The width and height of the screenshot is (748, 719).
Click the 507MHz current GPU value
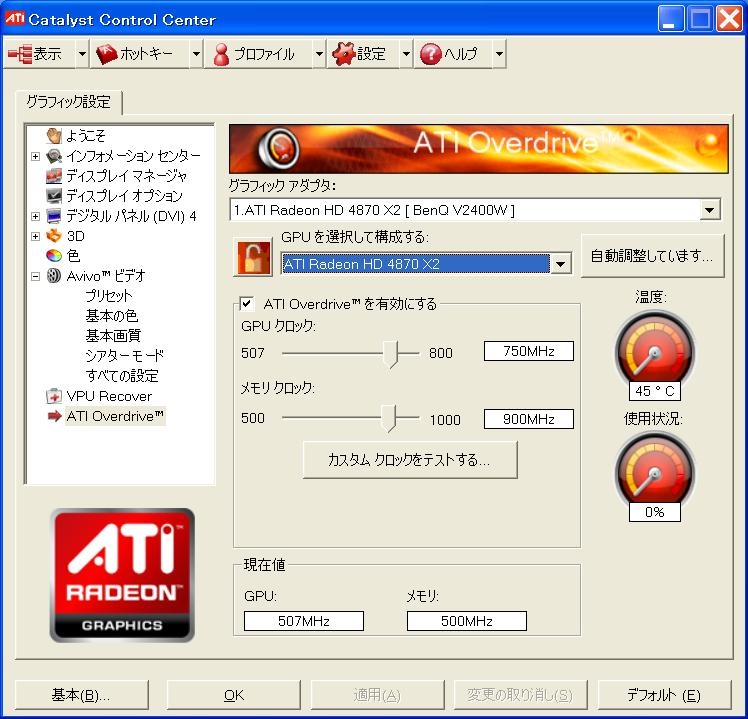tap(304, 621)
